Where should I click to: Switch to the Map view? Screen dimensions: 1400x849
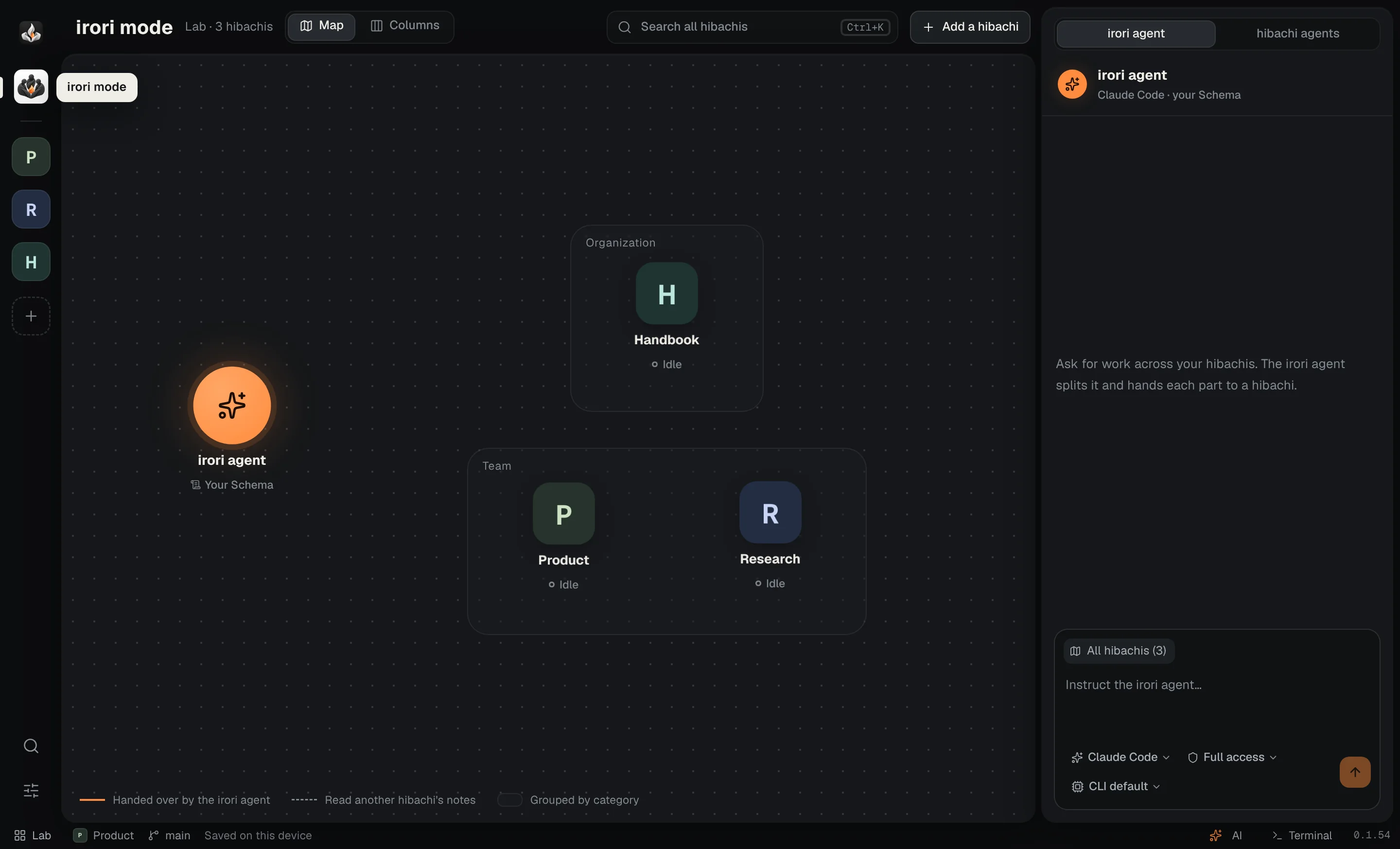pos(322,26)
